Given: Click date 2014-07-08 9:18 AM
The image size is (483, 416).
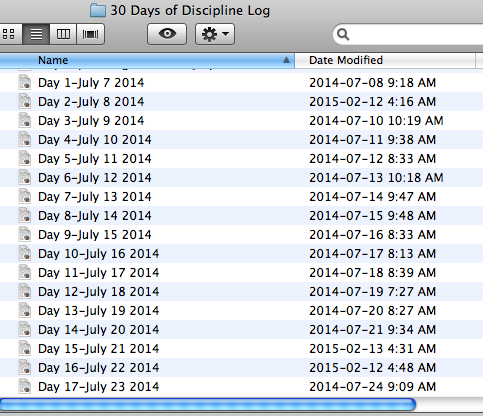Looking at the screenshot, I should tap(373, 83).
